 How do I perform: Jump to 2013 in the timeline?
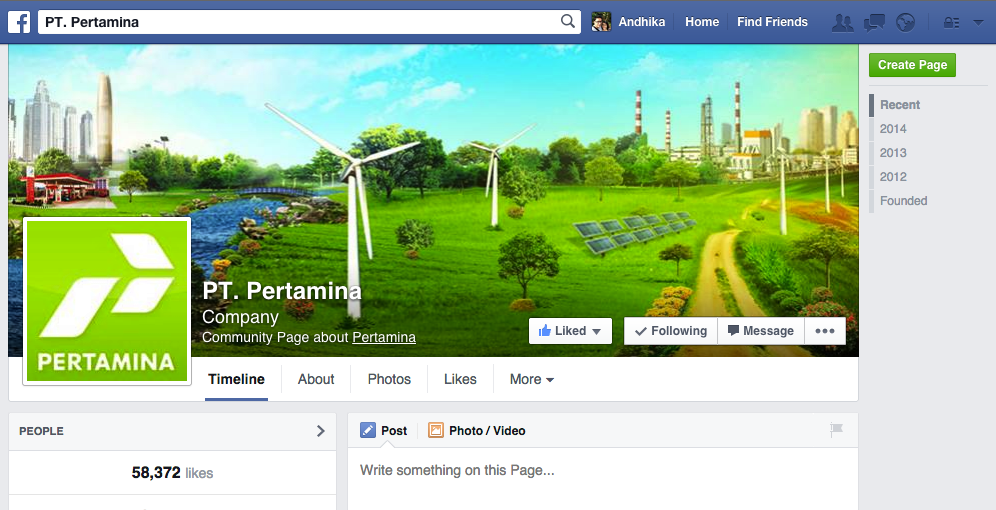coord(893,153)
